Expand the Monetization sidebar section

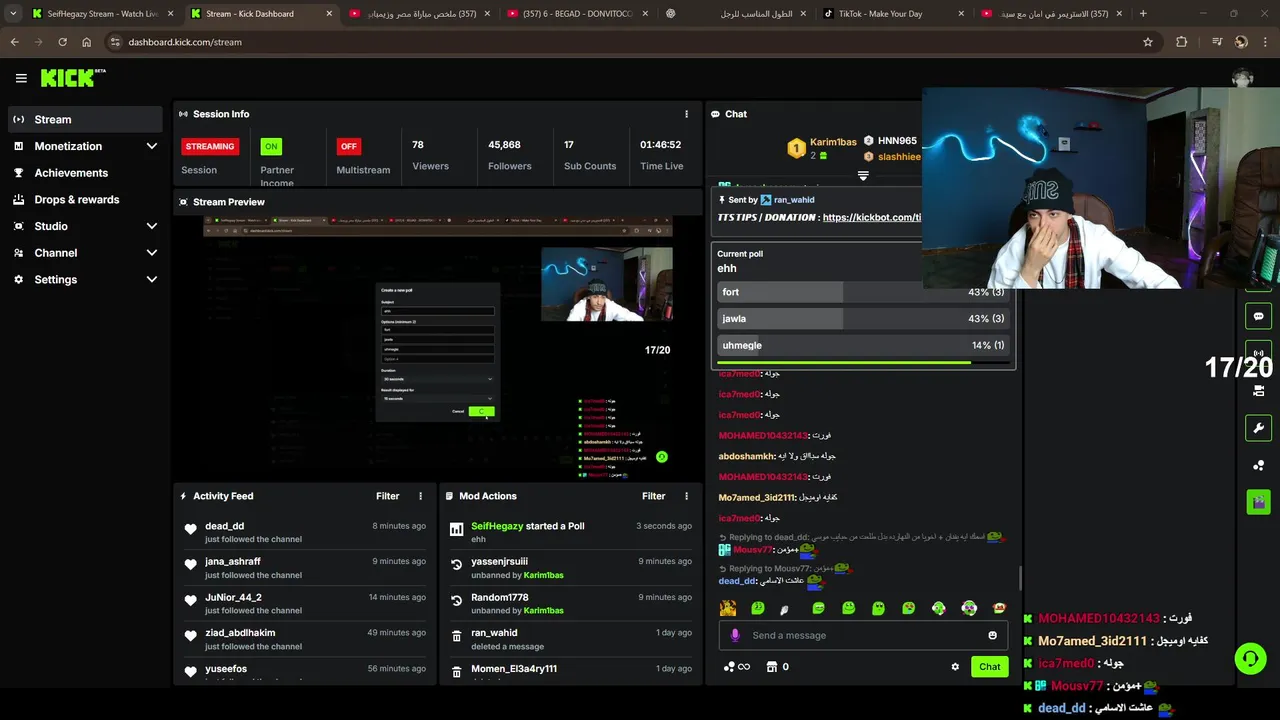pyautogui.click(x=152, y=146)
